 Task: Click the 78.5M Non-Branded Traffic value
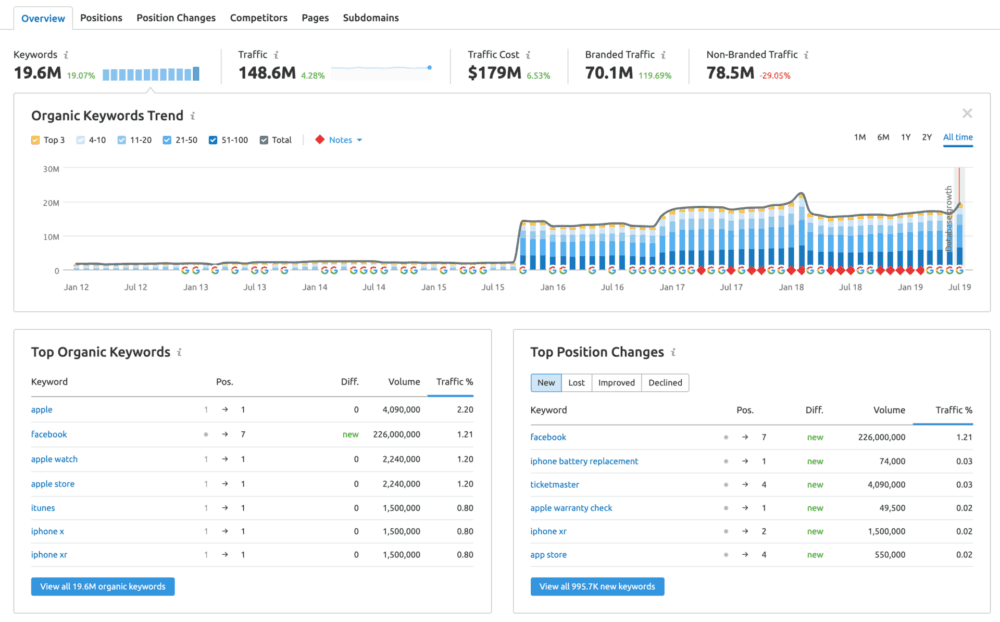pyautogui.click(x=730, y=73)
